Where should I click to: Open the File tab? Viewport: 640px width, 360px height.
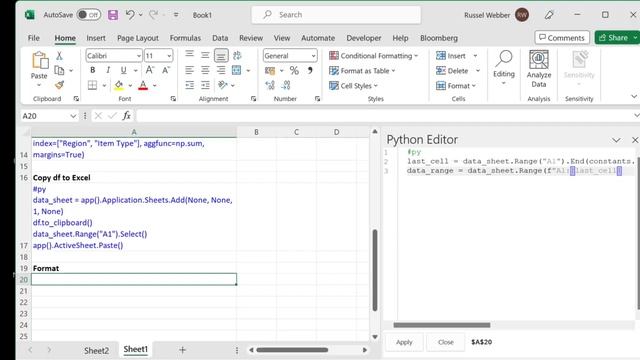(x=33, y=38)
